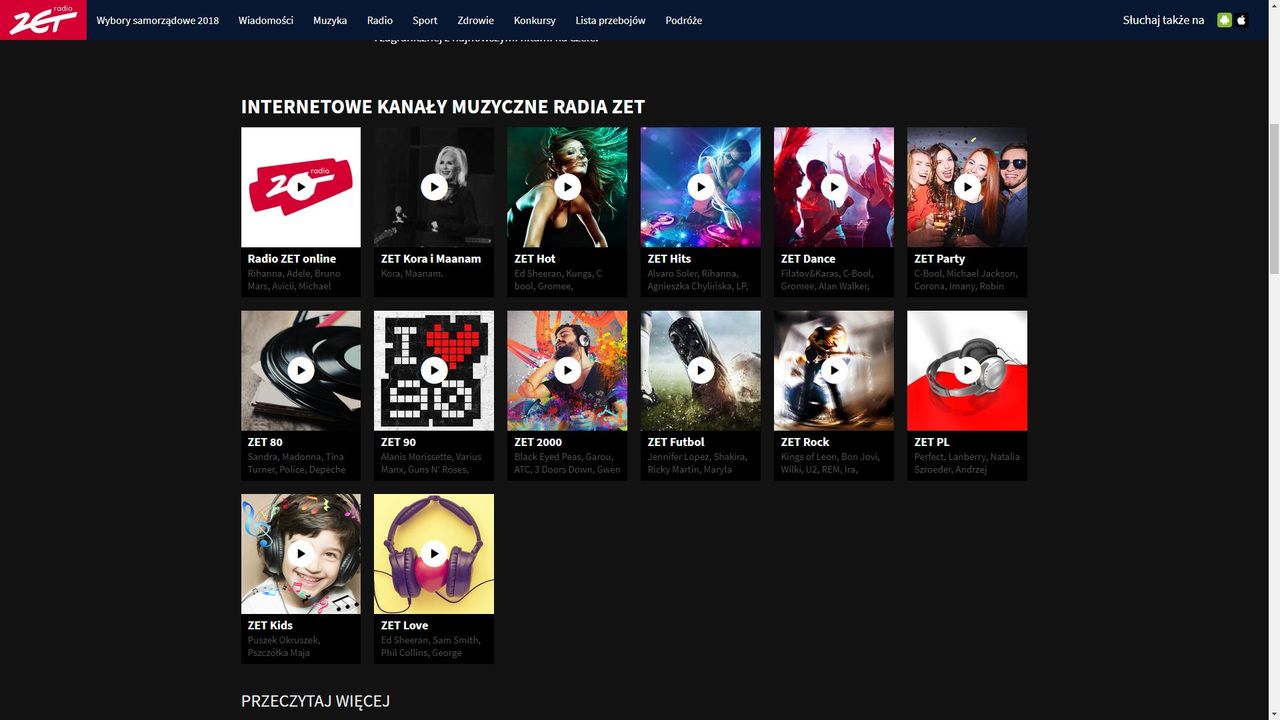Click the Black Eyed Peas, Garou text

pos(562,456)
